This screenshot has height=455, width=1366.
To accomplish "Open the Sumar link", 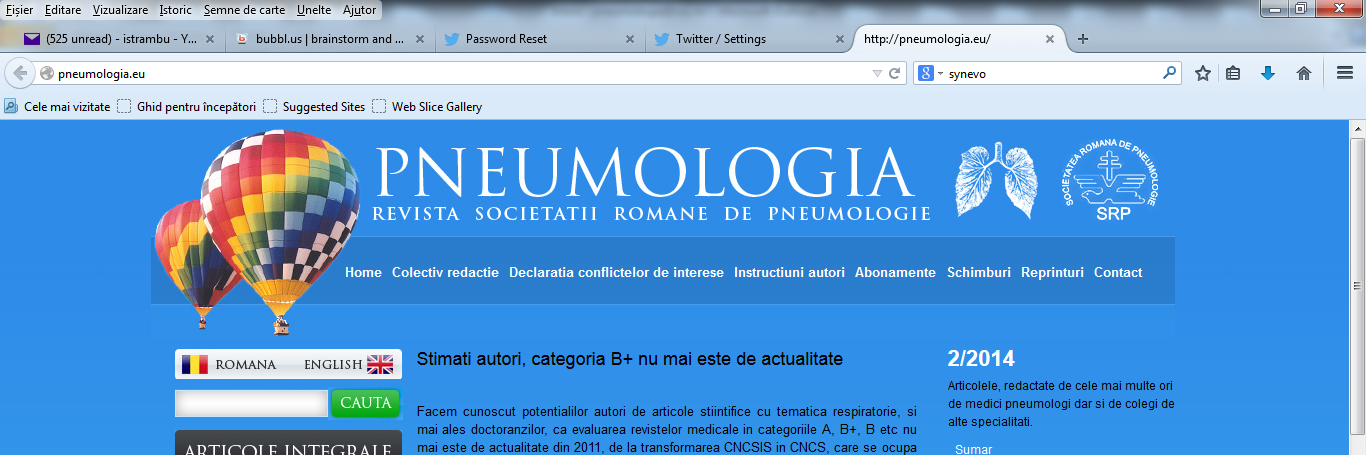I will point(973,450).
